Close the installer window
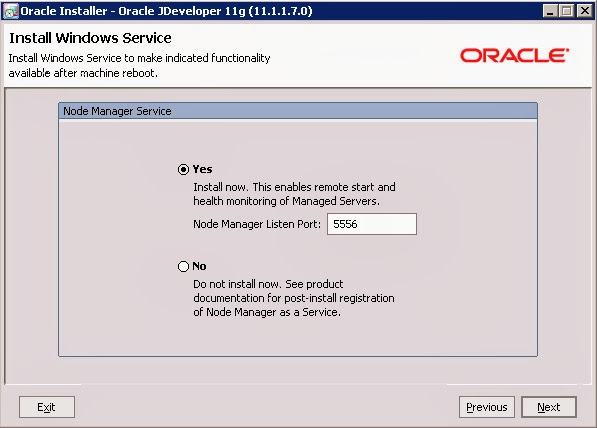 (x=584, y=11)
